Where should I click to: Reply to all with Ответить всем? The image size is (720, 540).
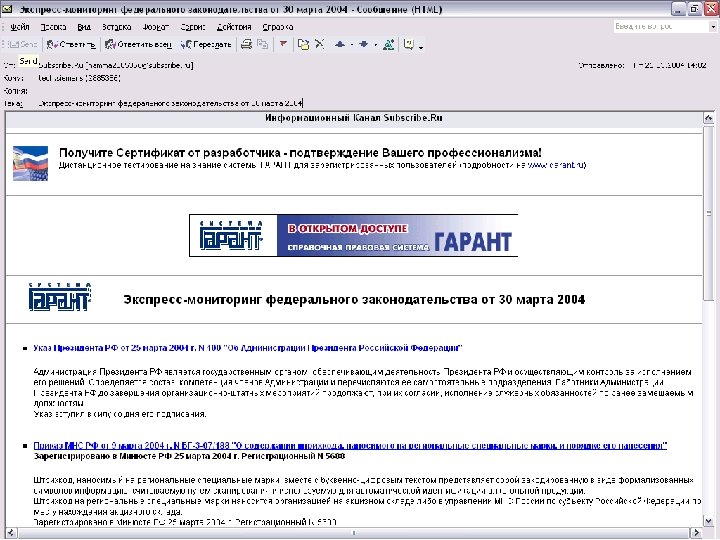138,45
